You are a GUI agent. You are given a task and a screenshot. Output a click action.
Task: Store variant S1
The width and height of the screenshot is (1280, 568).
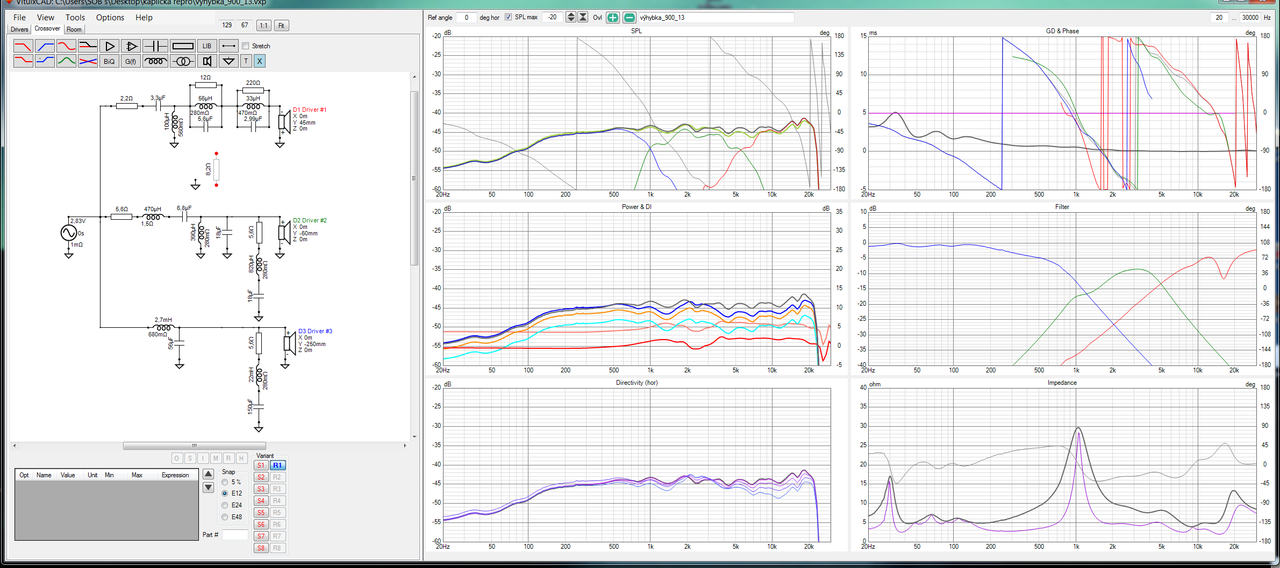pos(261,465)
